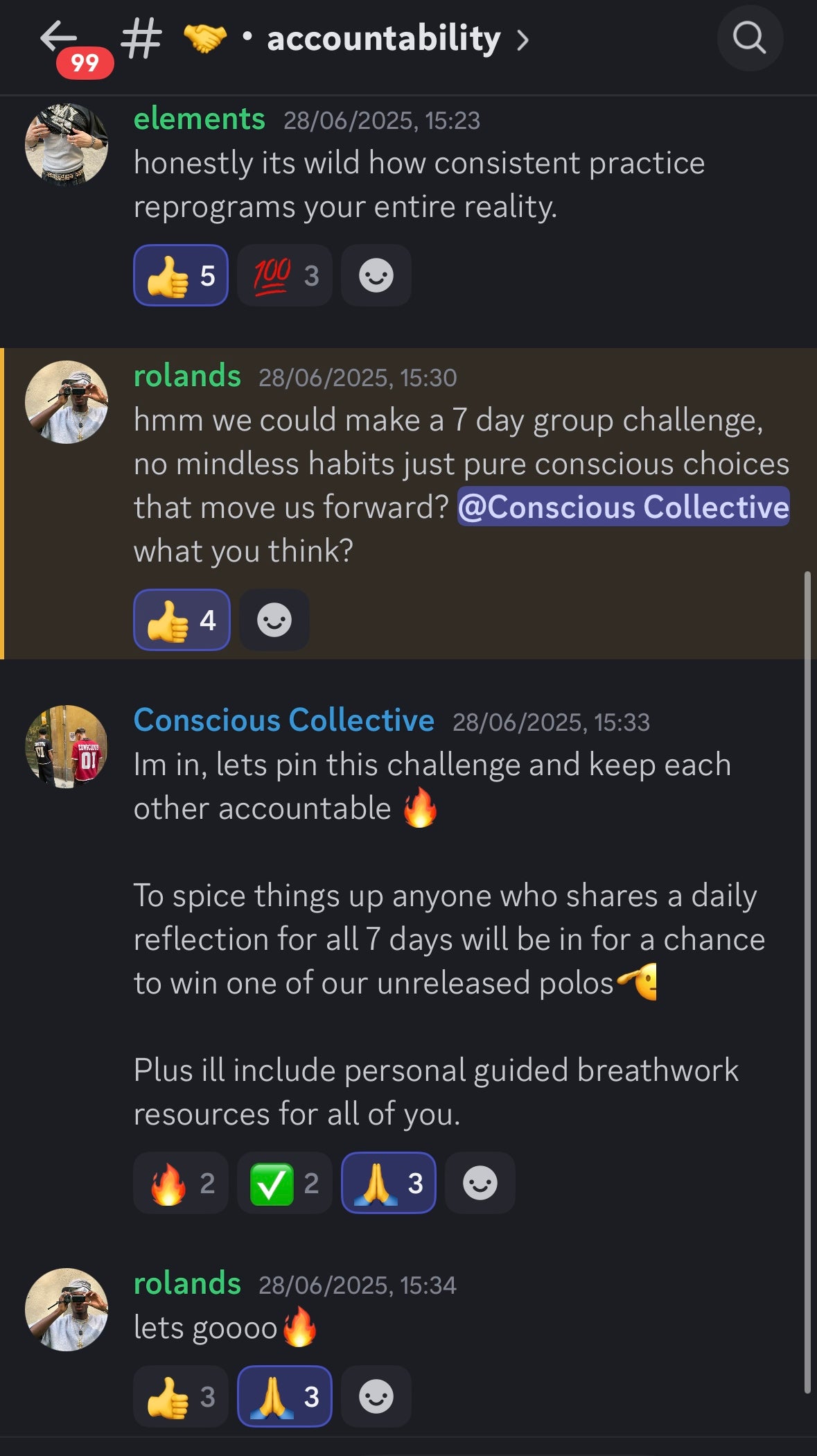
Task: Click the @Conscious Collective mention
Action: pyautogui.click(x=623, y=507)
